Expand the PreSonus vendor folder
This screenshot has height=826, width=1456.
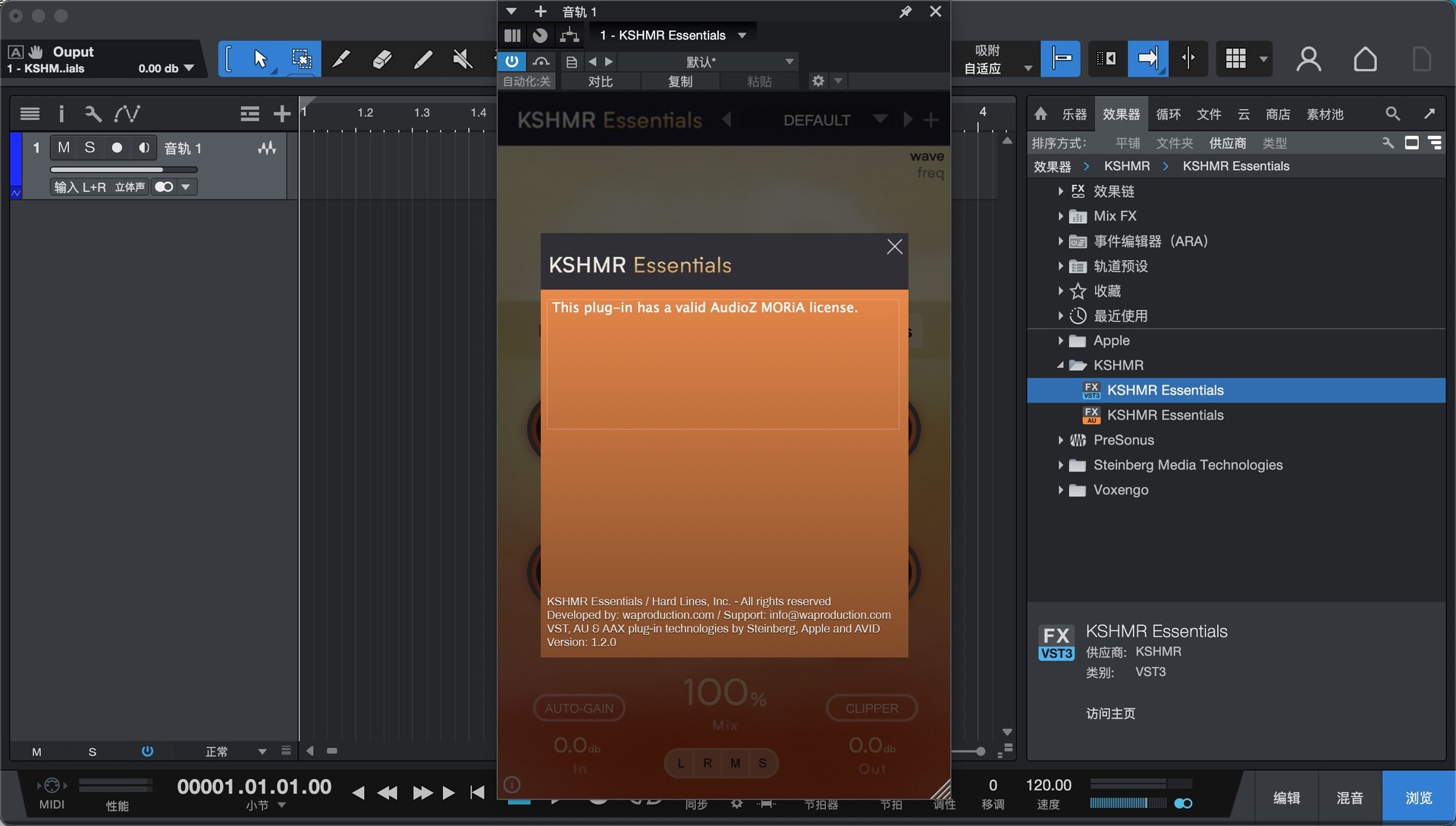coord(1060,440)
